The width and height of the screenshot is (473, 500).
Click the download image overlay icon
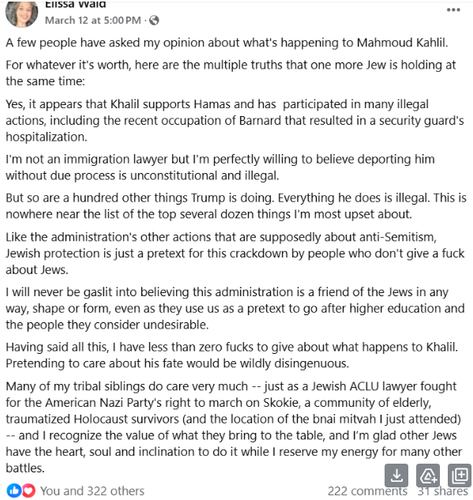[396, 476]
